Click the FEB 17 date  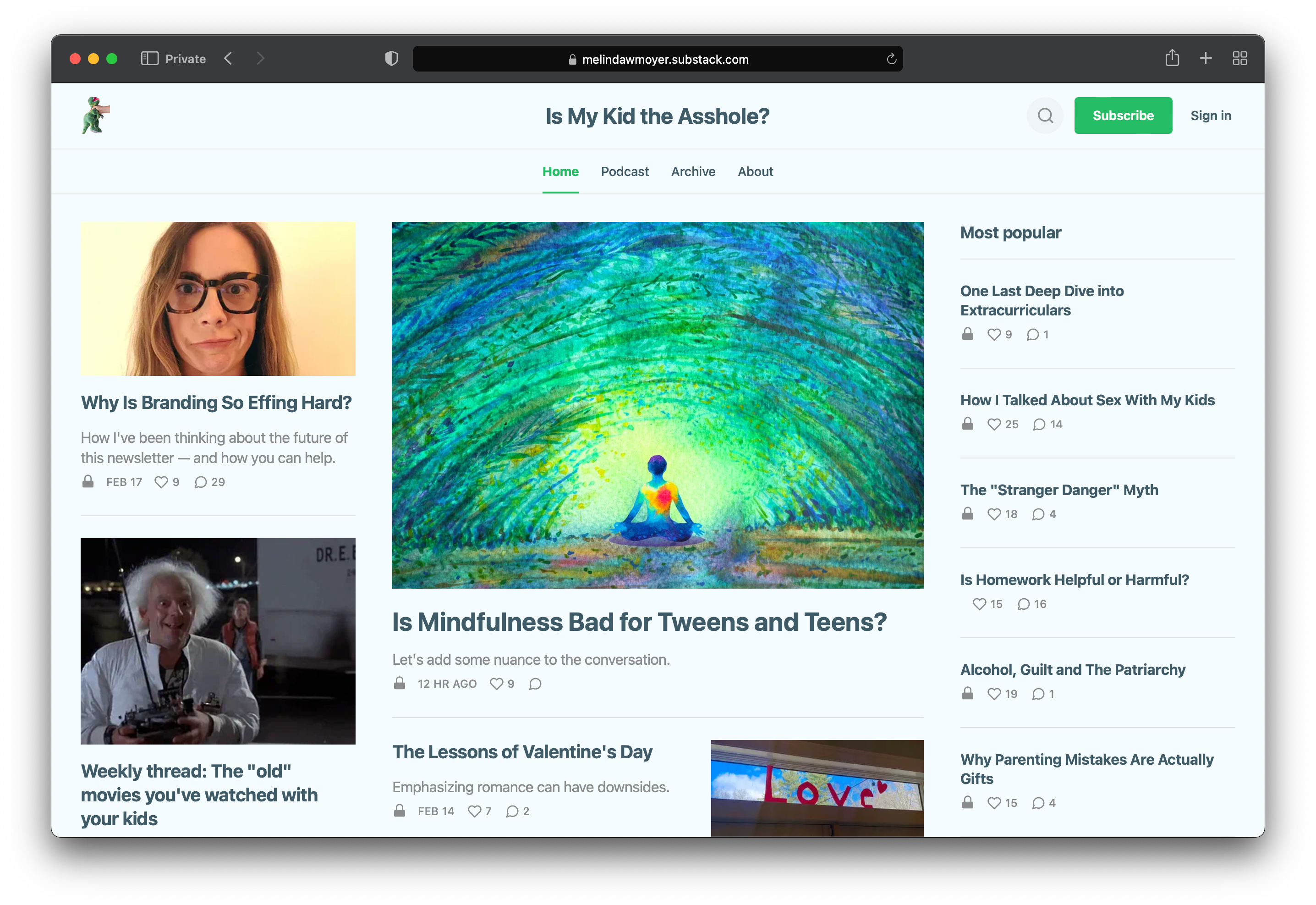(x=124, y=482)
